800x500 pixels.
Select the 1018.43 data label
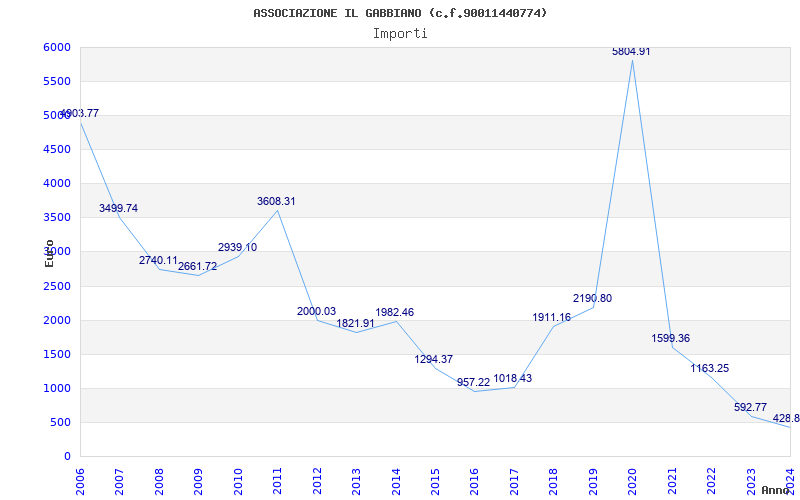pos(513,379)
